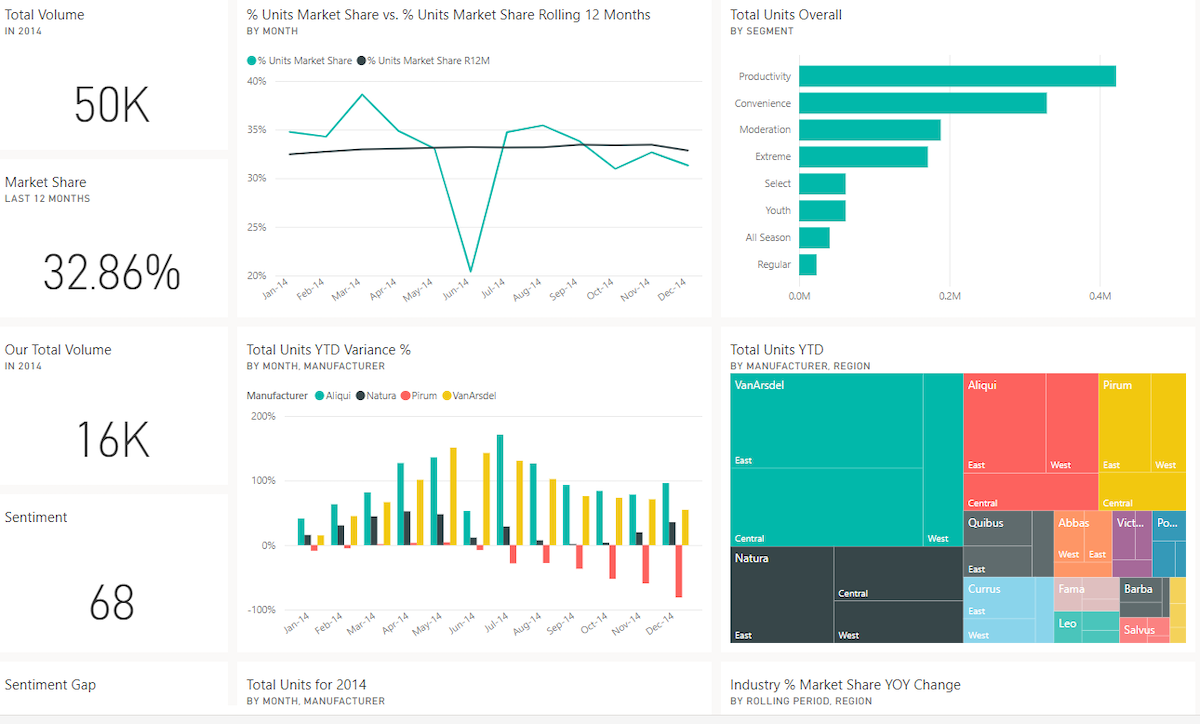Click the Natura legend color marker
Screen dimensions: 1200x724
click(x=360, y=395)
